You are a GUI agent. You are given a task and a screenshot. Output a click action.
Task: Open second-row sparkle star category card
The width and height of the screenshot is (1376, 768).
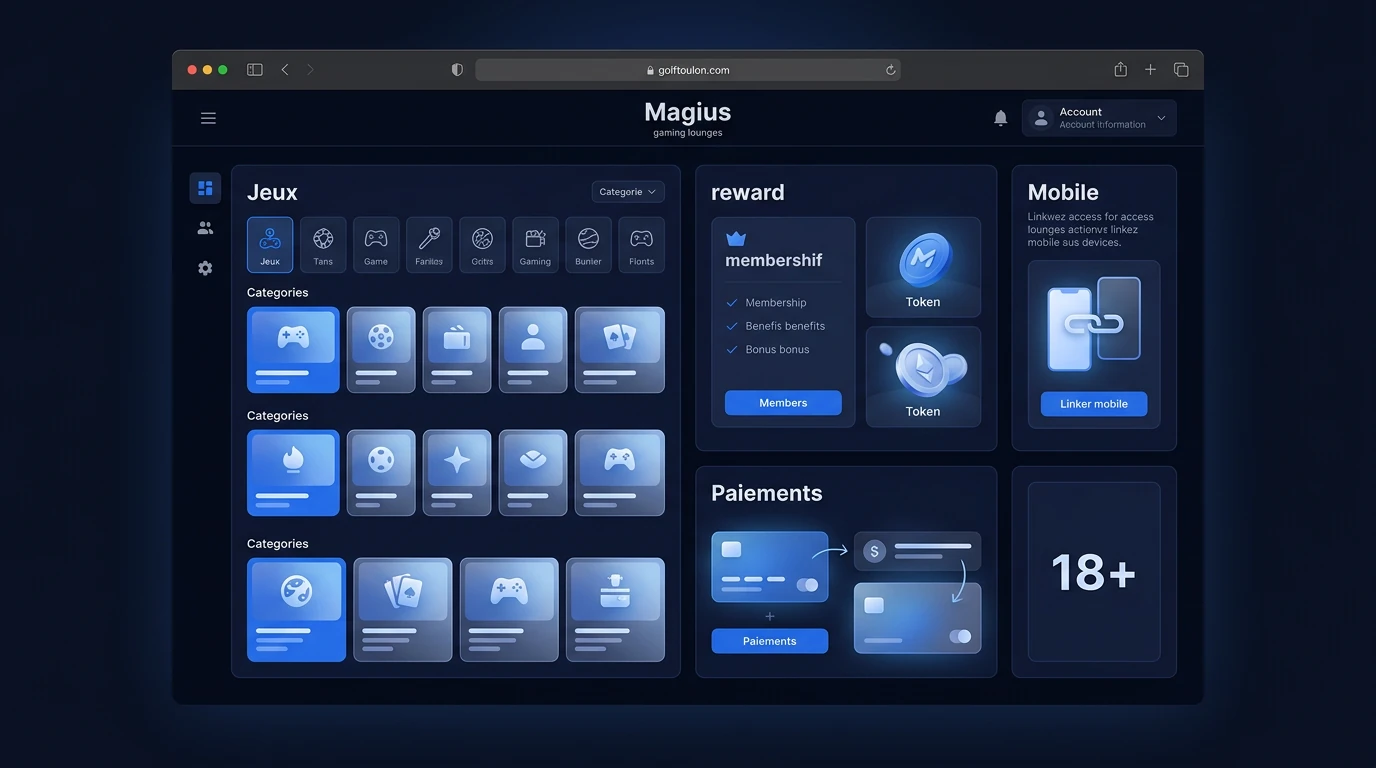coord(457,473)
